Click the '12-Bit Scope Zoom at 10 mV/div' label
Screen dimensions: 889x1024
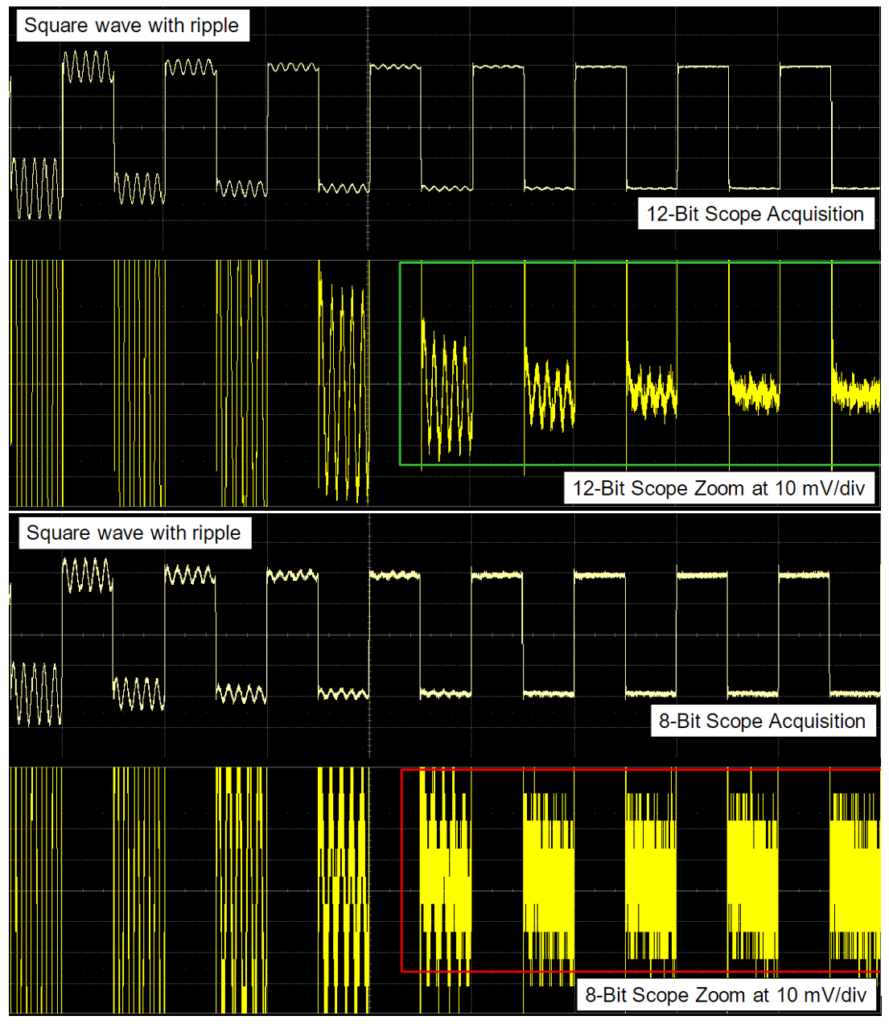coord(721,489)
